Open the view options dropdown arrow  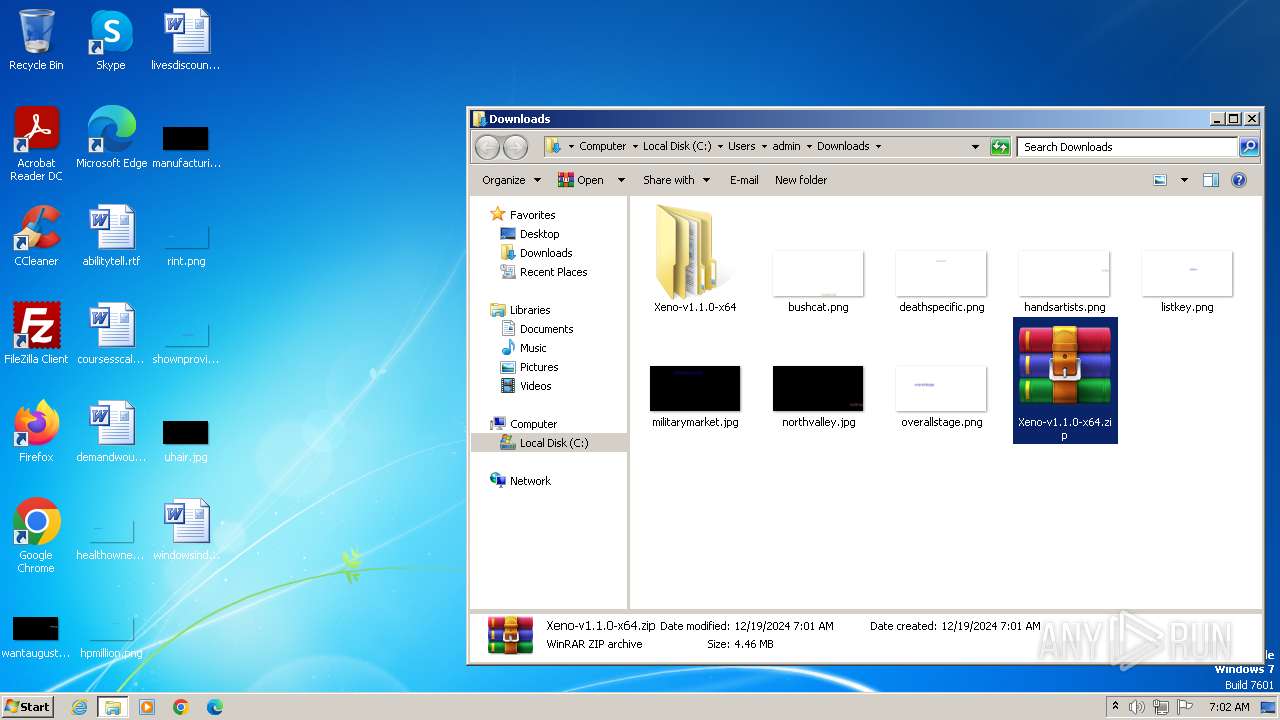(1184, 180)
